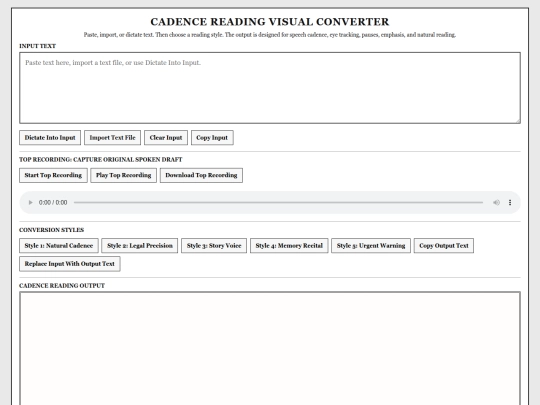Copy Output Text

coord(444,246)
